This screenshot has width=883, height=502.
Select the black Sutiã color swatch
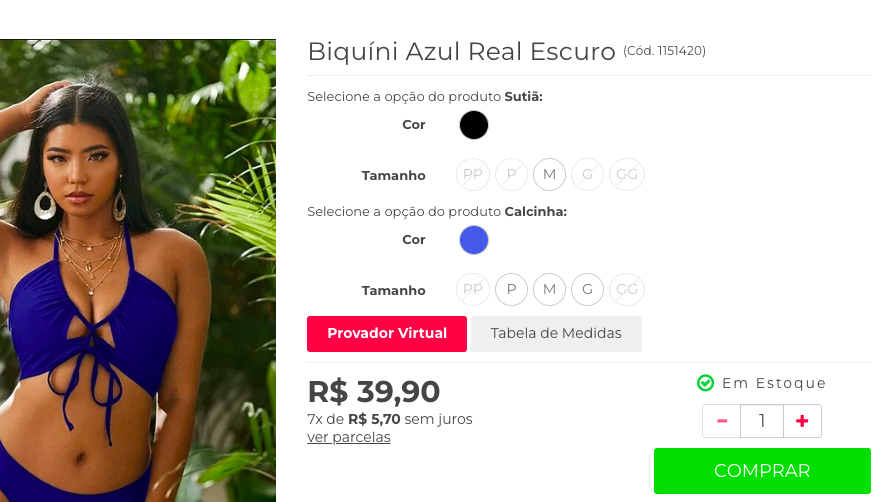474,125
